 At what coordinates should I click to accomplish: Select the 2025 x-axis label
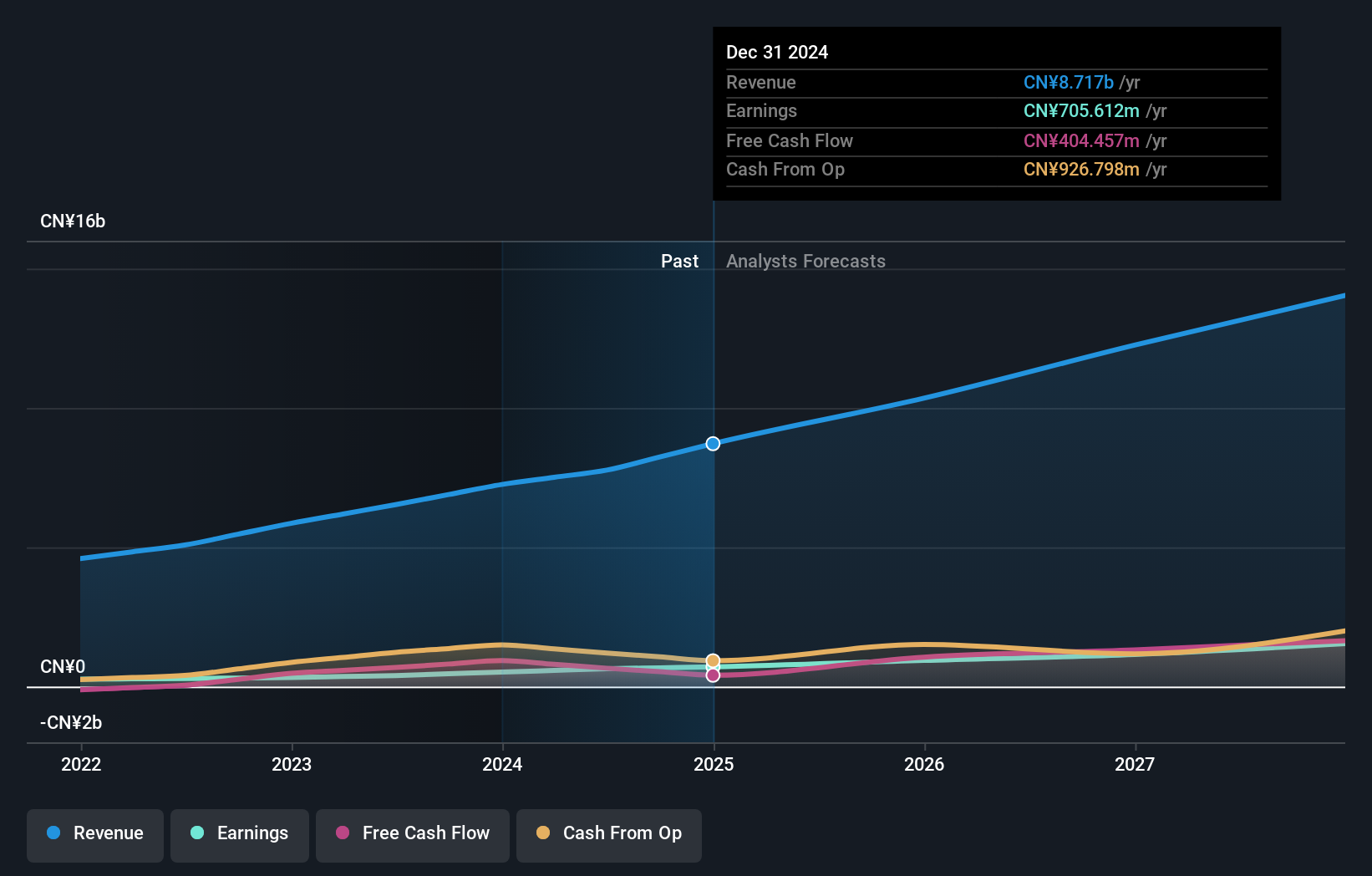pos(714,764)
